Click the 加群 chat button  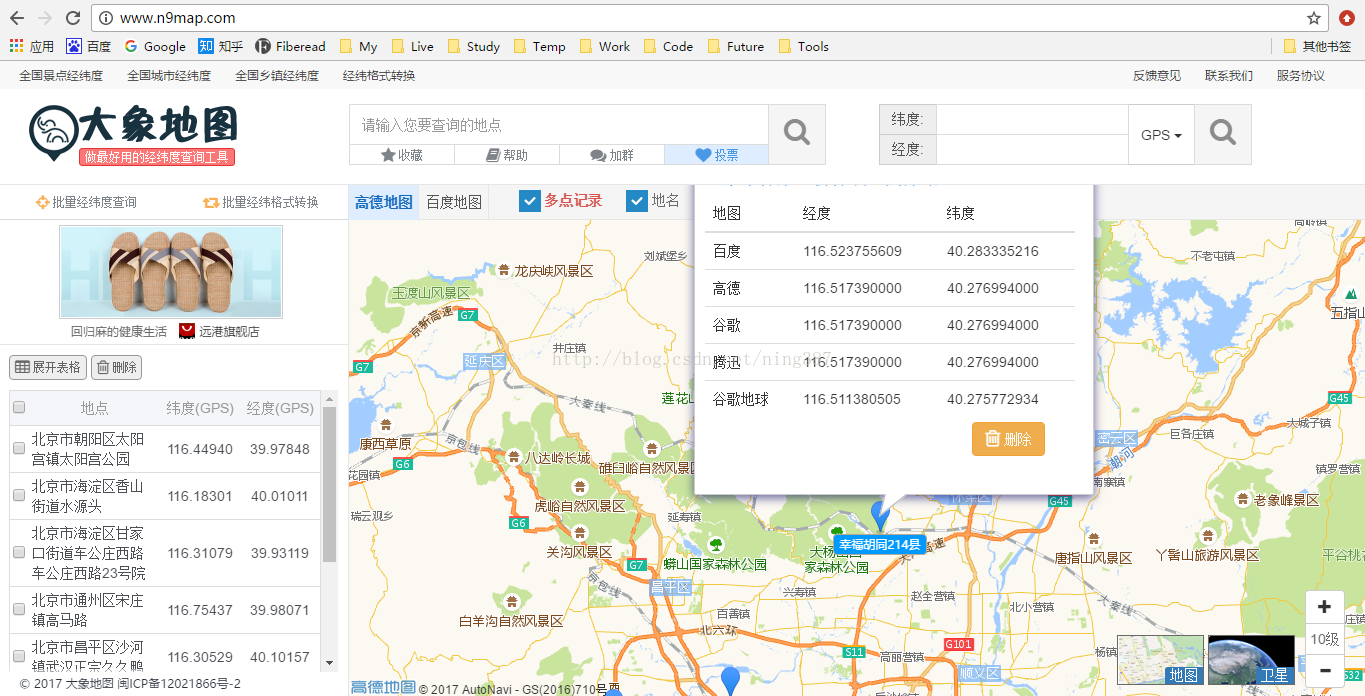tap(612, 155)
